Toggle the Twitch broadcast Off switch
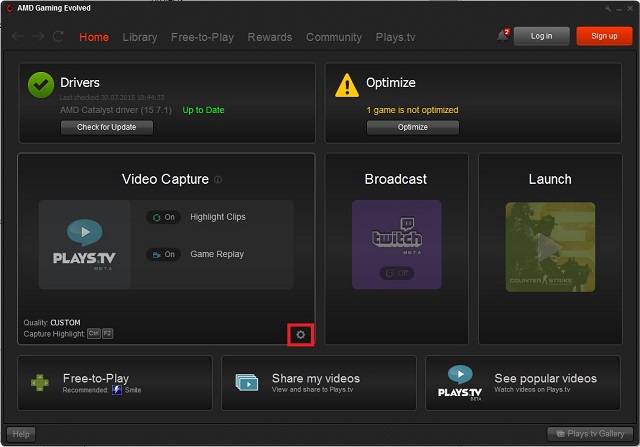 [x=397, y=273]
